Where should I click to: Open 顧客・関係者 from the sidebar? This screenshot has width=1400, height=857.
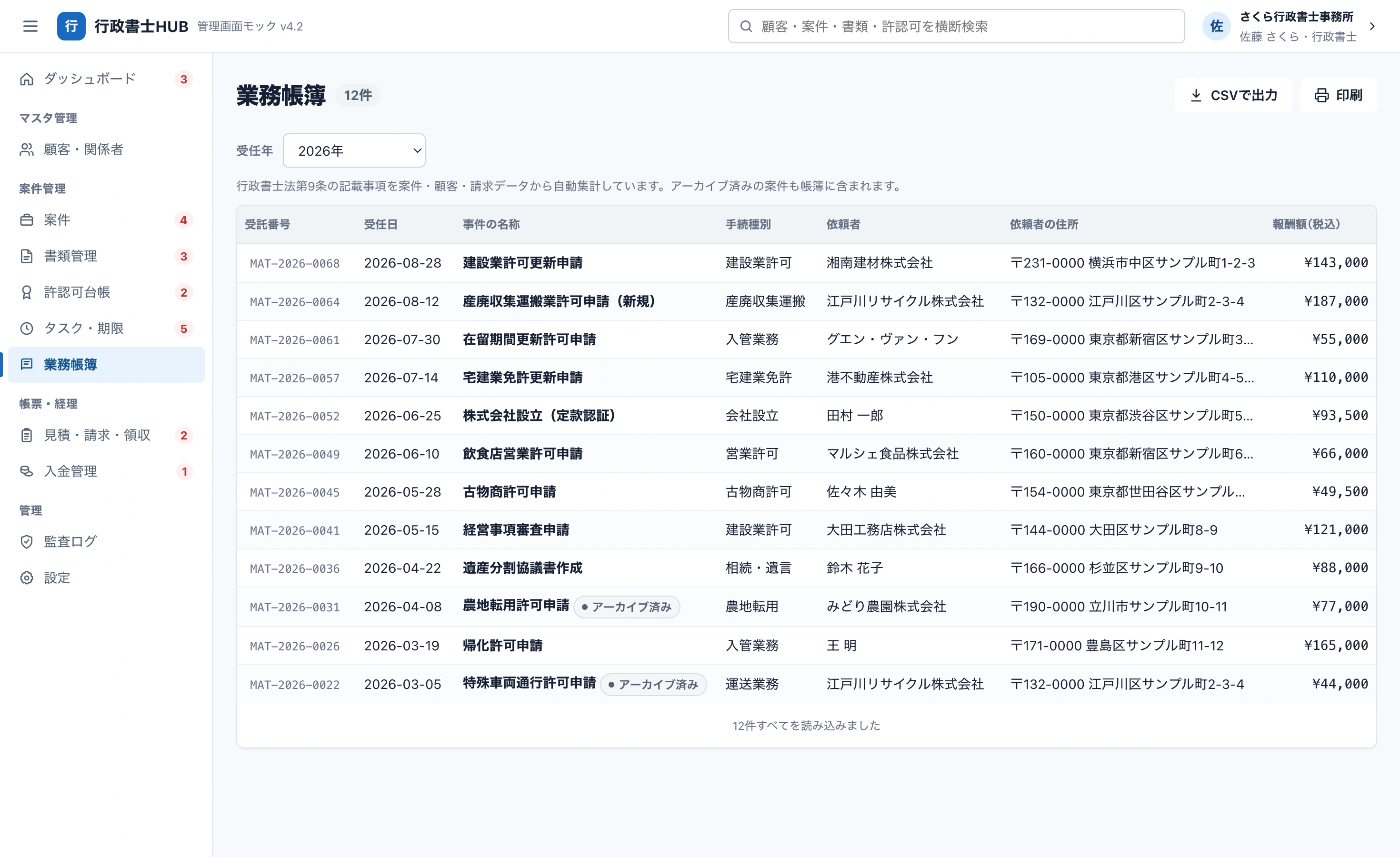coord(106,149)
